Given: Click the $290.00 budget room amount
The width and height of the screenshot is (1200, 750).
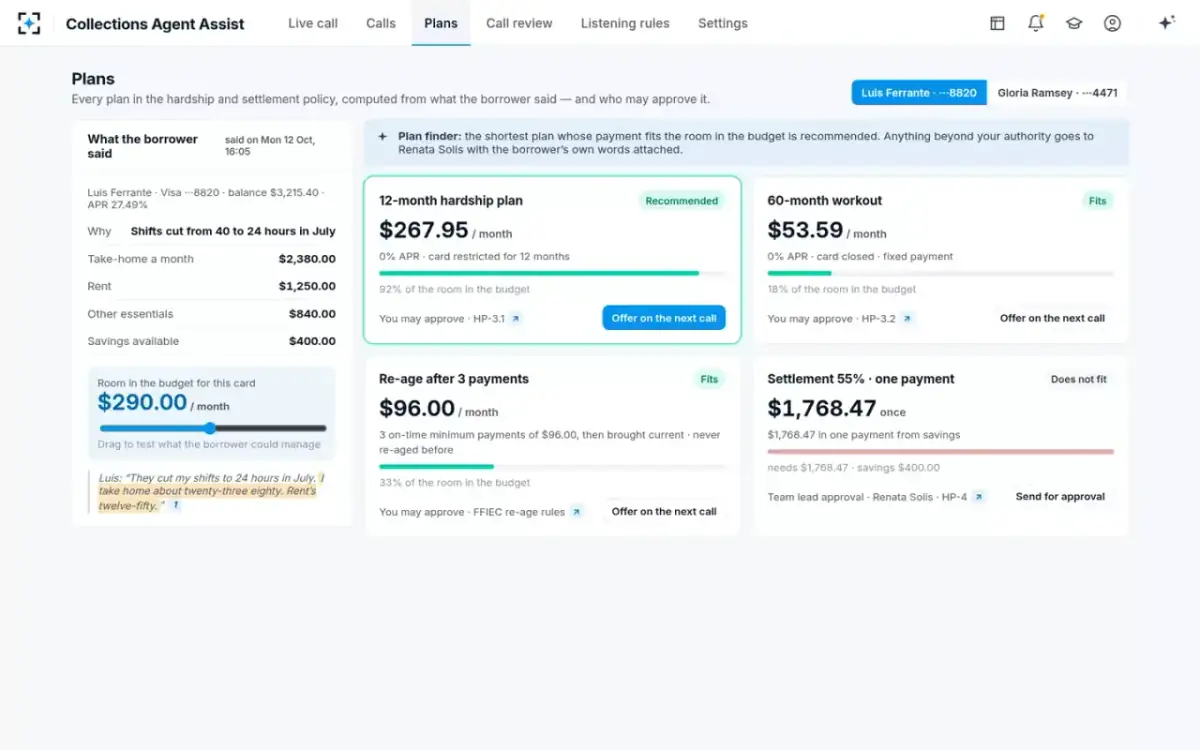Looking at the screenshot, I should [142, 402].
